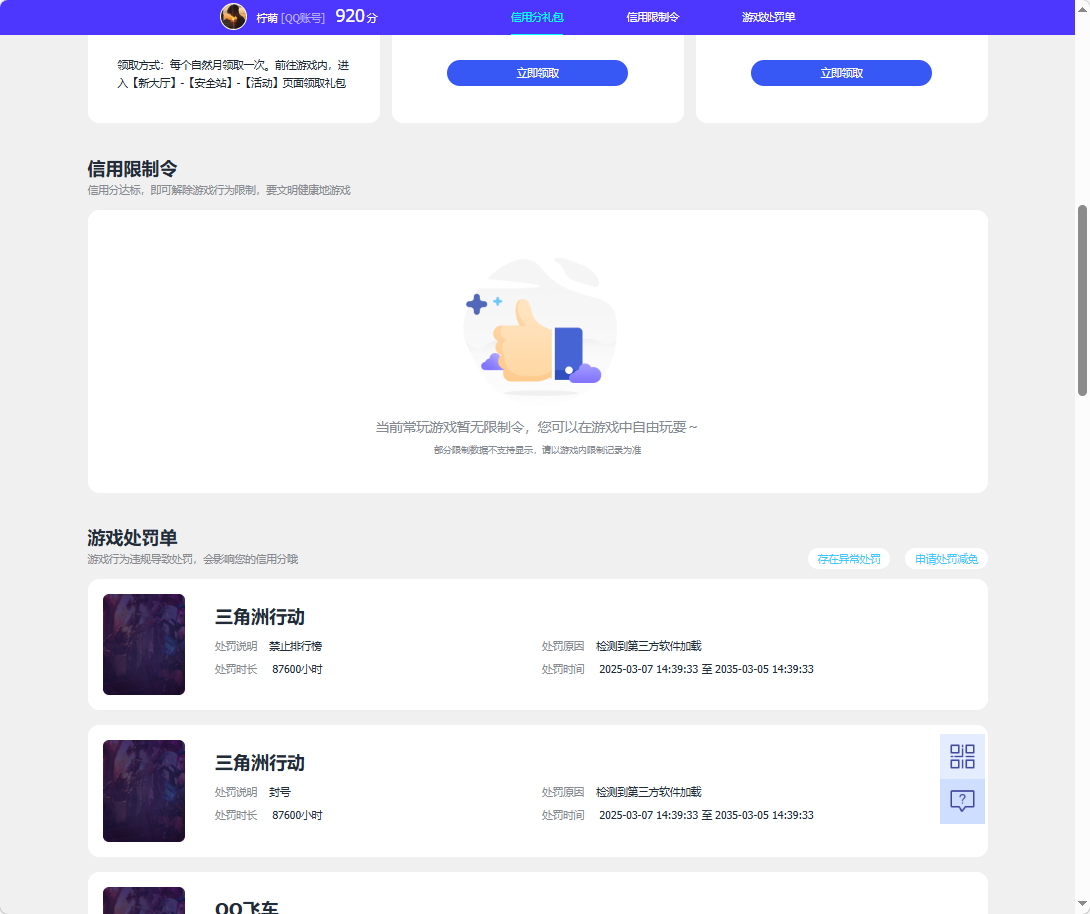1090x914 pixels.
Task: Click the 柠萌 account avatar icon
Action: (x=233, y=17)
